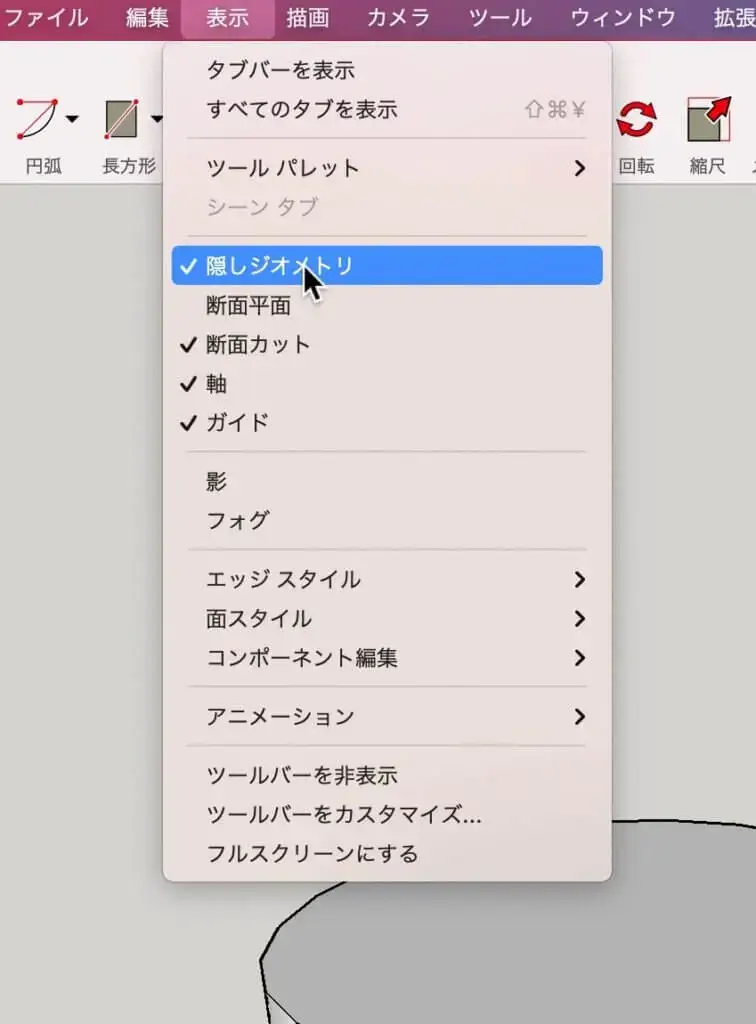This screenshot has width=756, height=1024.
Task: Enable フォグ (fog)
Action: [387, 520]
